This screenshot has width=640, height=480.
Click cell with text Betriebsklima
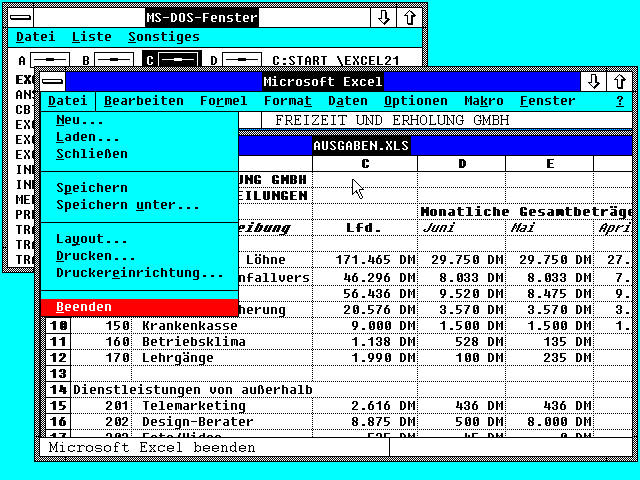coord(222,342)
